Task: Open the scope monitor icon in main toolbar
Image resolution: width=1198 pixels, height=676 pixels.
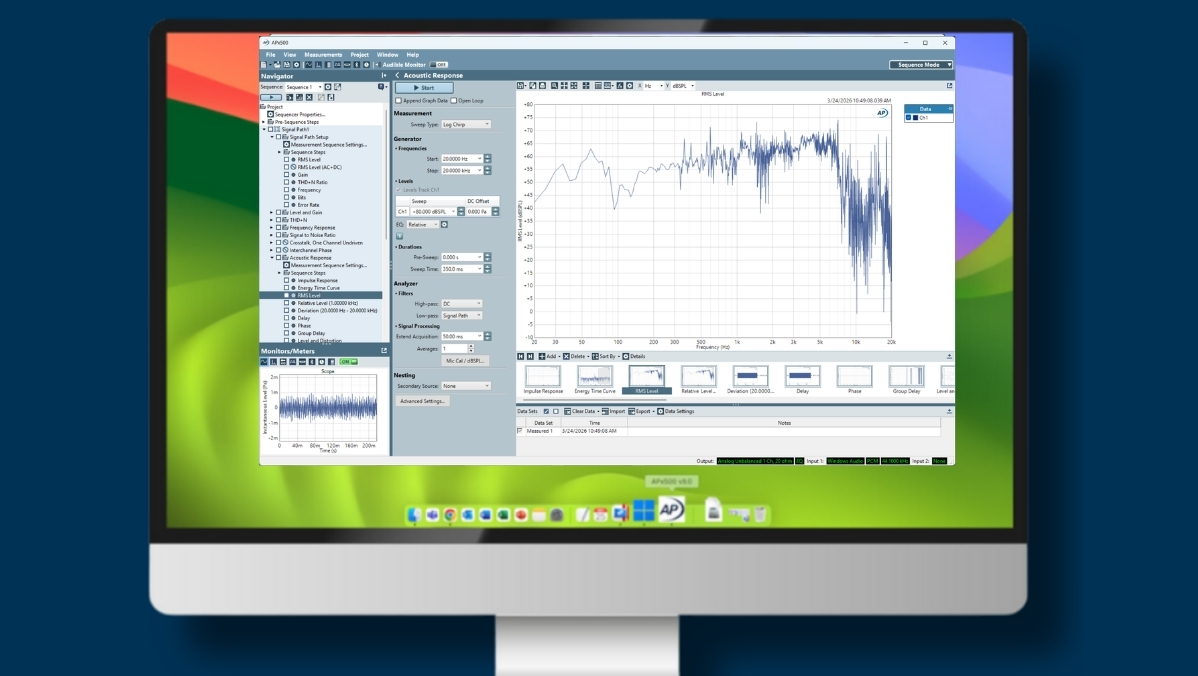Action: pos(309,65)
